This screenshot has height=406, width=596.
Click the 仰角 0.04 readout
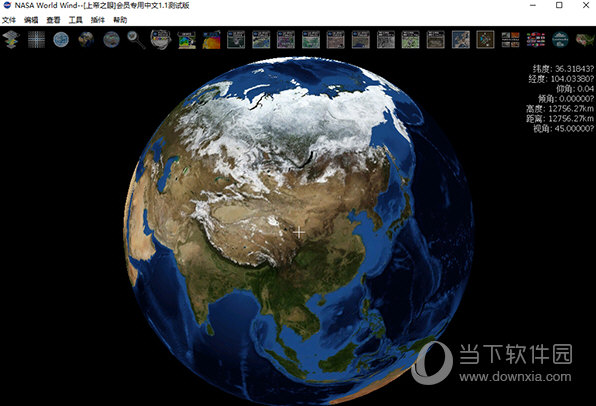[x=575, y=89]
